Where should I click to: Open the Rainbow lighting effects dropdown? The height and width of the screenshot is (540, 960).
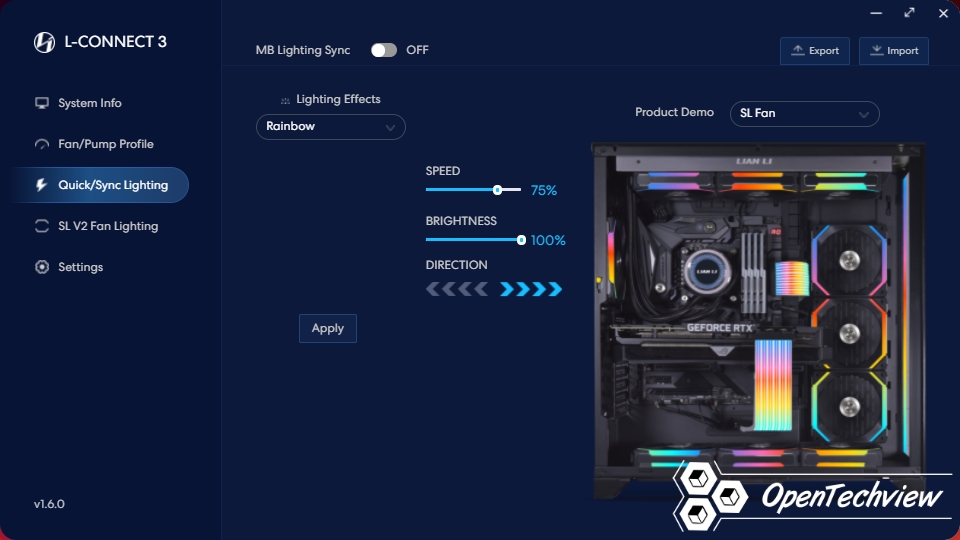tap(331, 127)
